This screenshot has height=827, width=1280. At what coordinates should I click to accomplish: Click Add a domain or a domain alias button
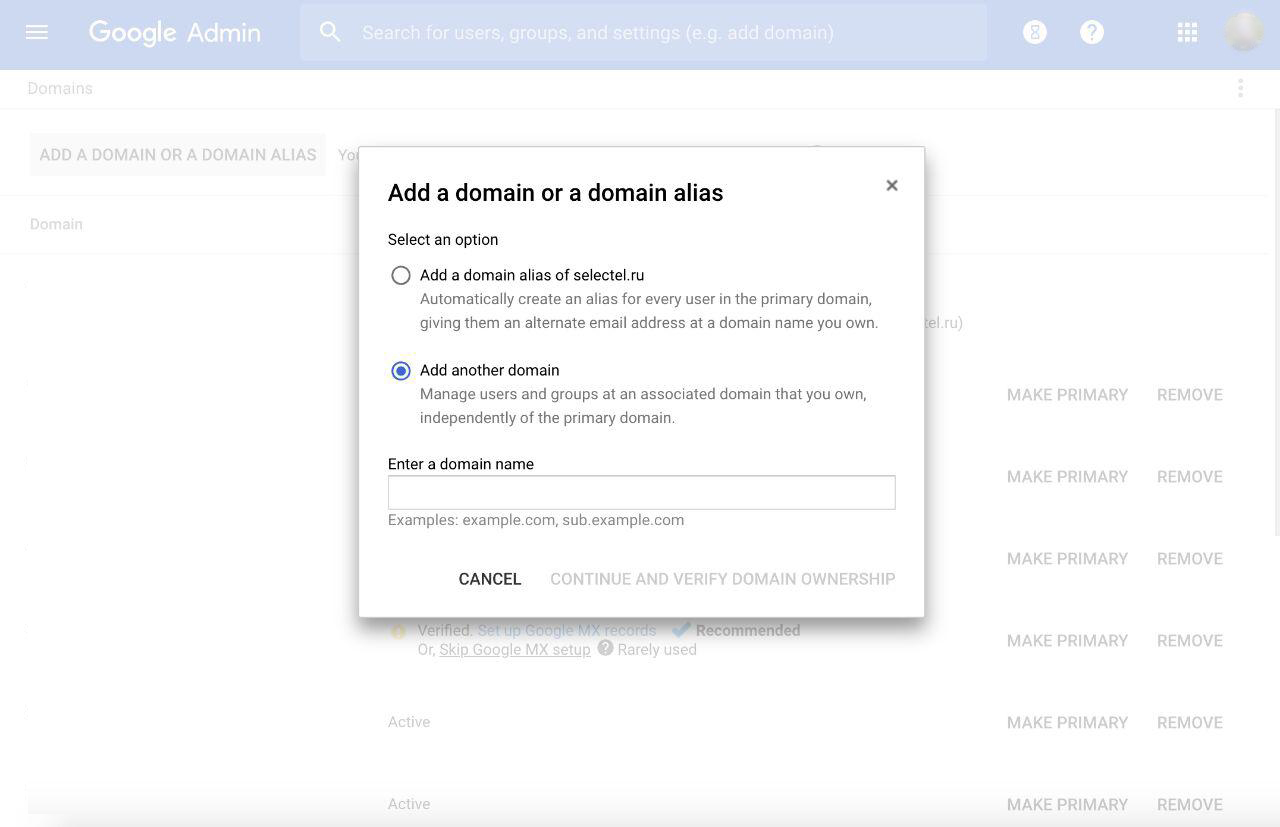click(x=178, y=155)
